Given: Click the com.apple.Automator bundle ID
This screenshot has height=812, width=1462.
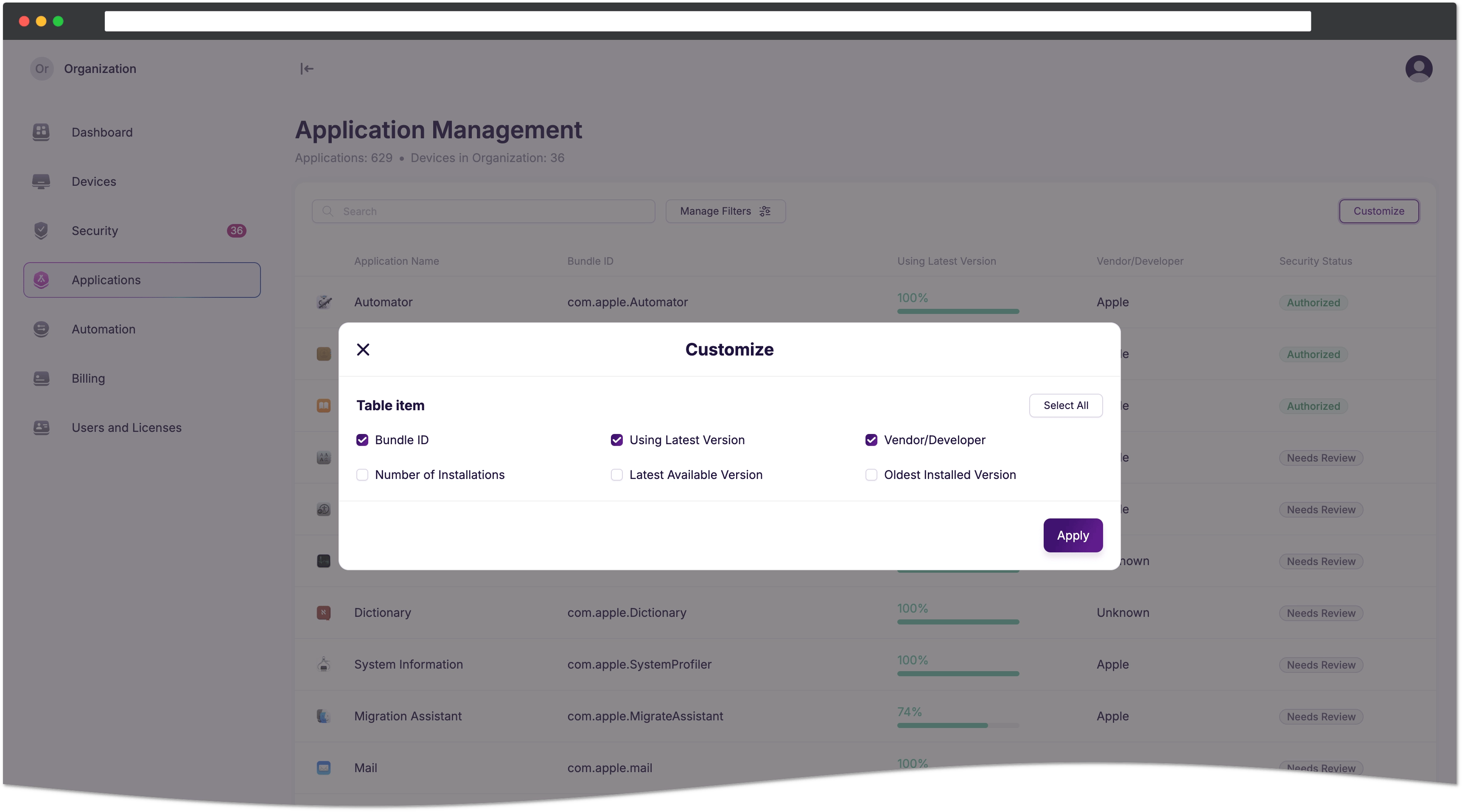Looking at the screenshot, I should click(627, 302).
